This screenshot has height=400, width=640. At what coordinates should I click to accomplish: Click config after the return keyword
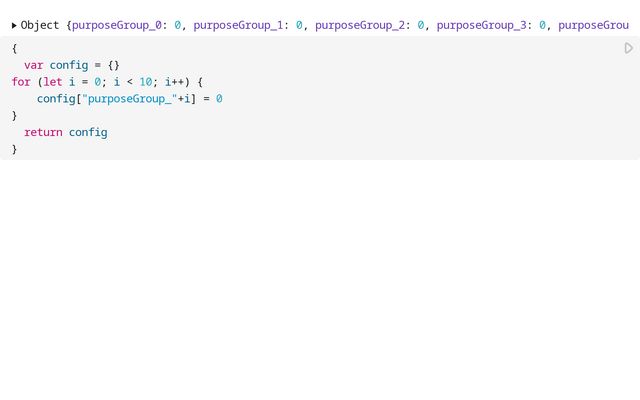click(x=88, y=132)
